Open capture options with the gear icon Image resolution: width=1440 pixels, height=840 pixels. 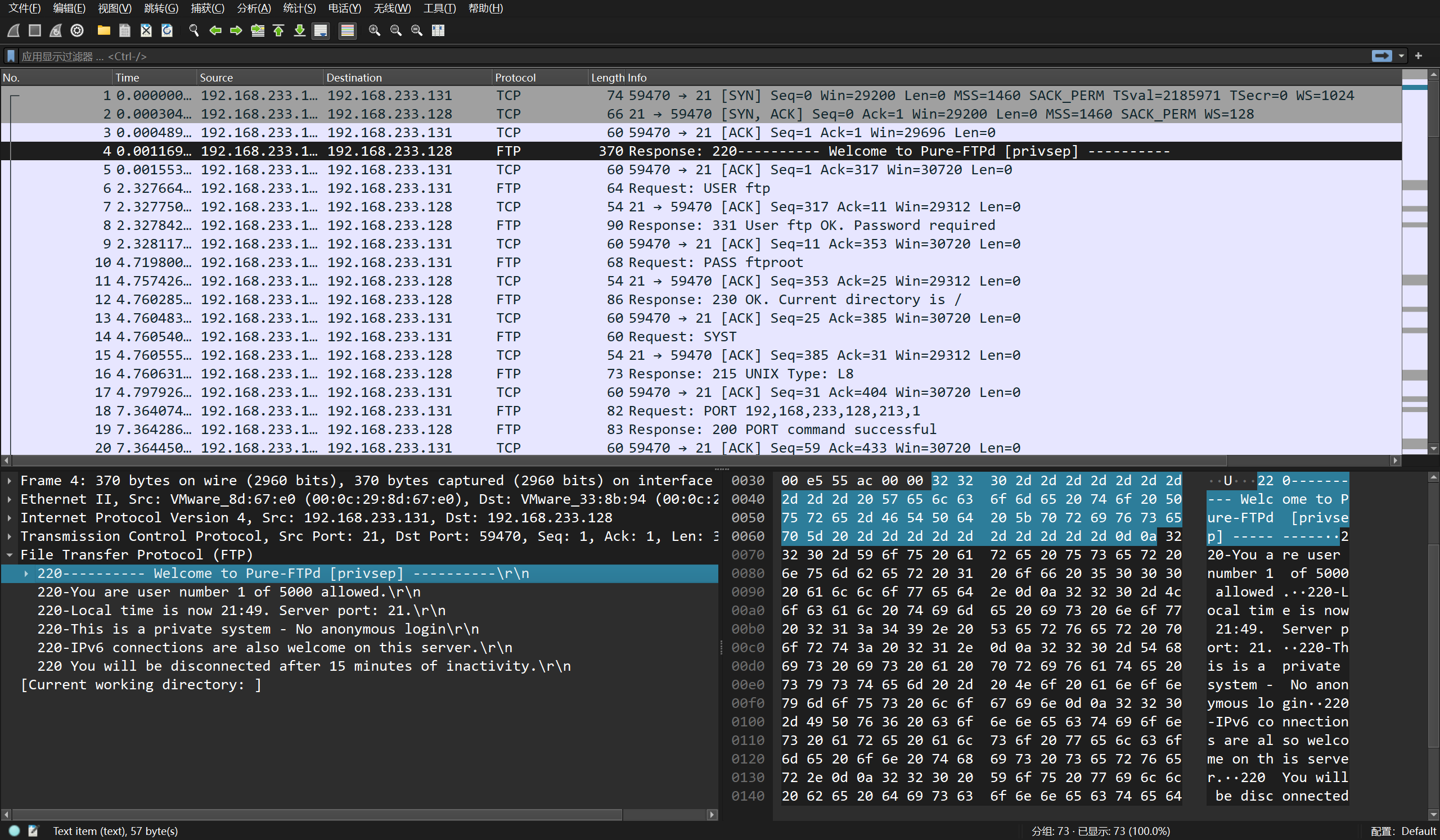(x=77, y=30)
